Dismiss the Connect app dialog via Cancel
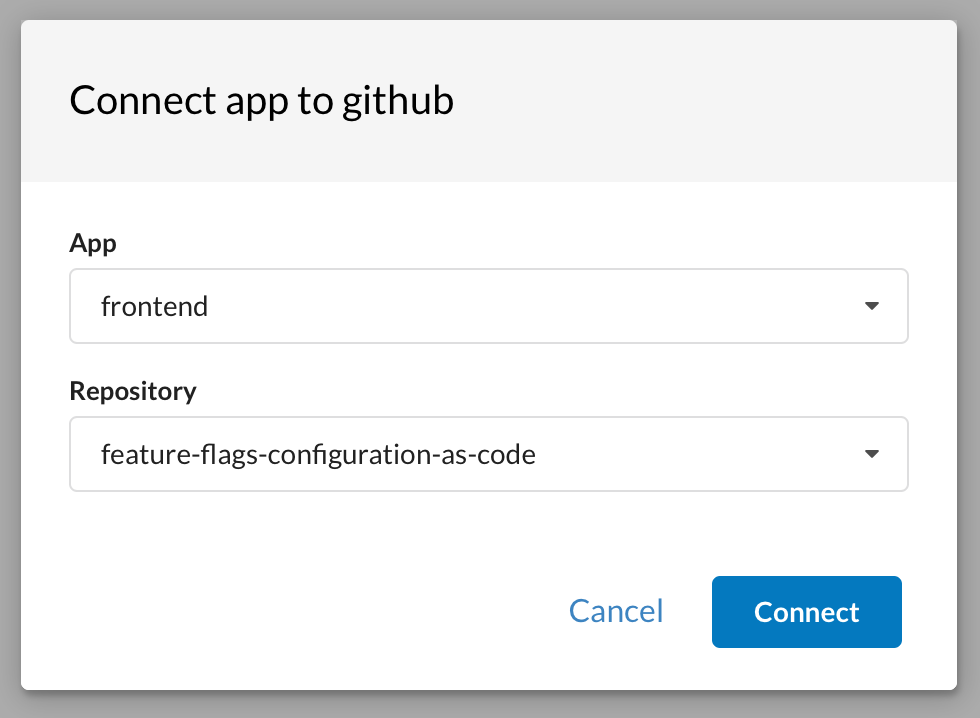The width and height of the screenshot is (980, 718). click(616, 611)
